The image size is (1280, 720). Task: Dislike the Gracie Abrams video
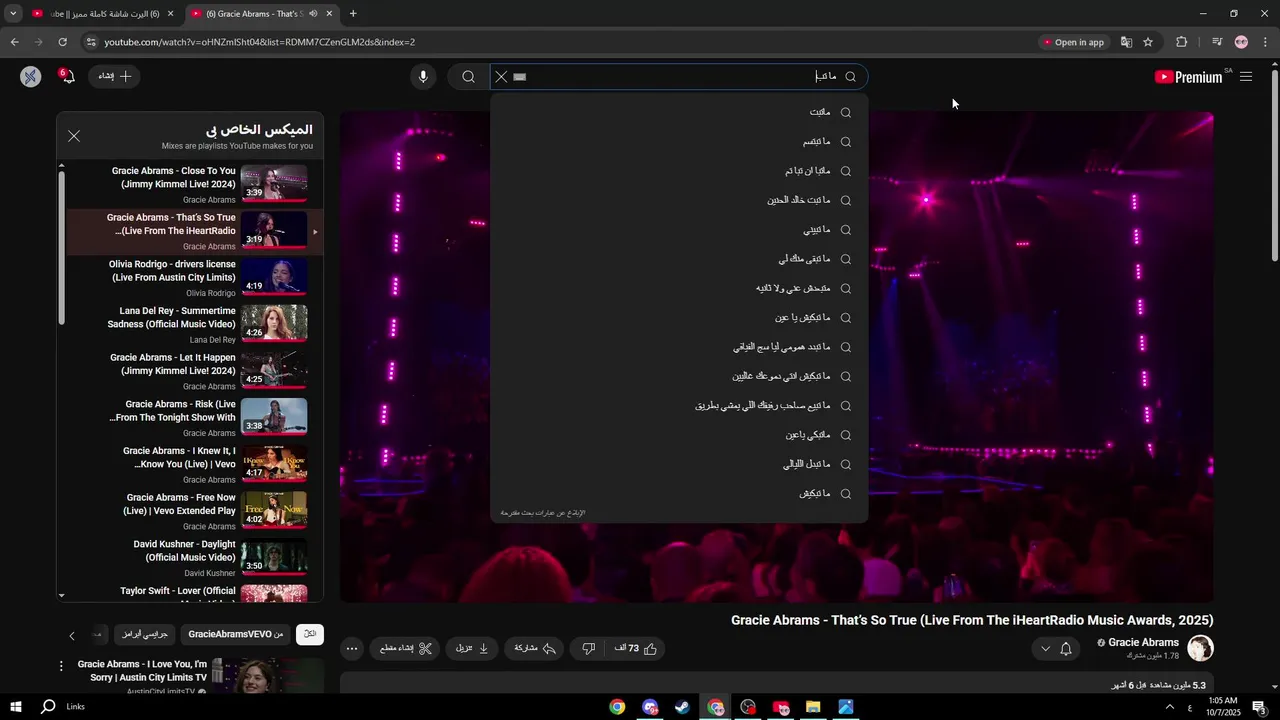pos(589,649)
